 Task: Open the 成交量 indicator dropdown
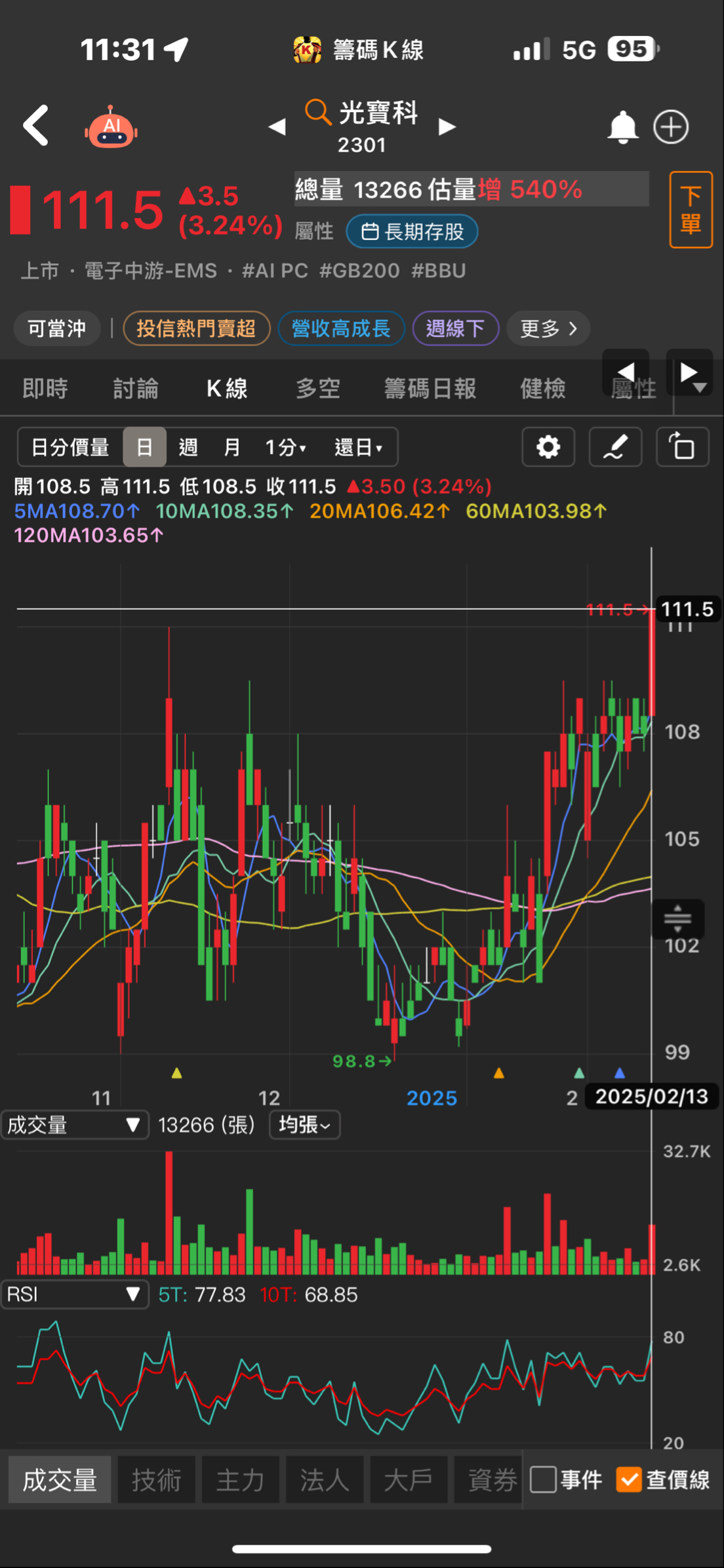75,1125
